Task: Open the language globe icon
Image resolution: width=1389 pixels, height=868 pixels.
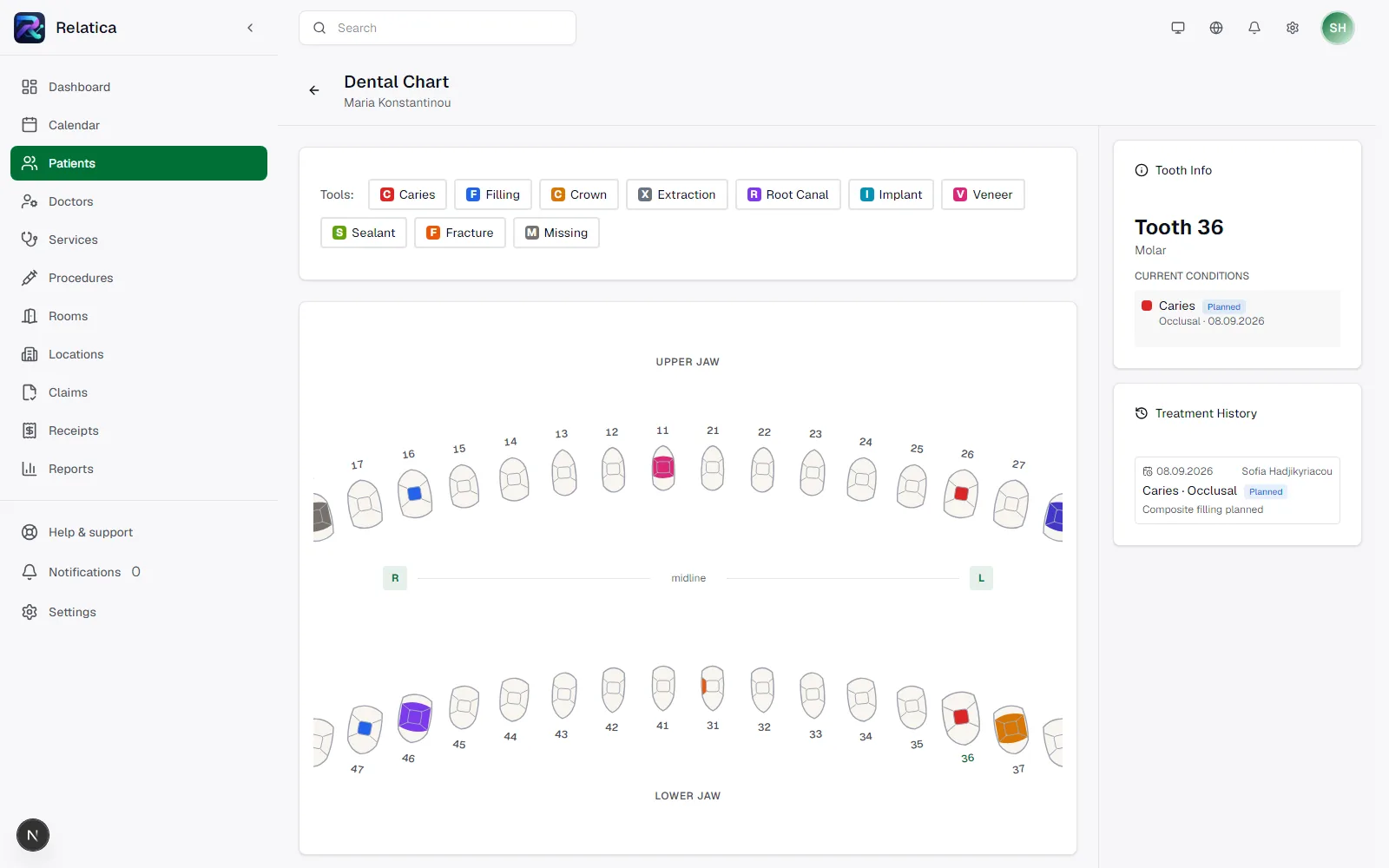Action: pyautogui.click(x=1216, y=28)
